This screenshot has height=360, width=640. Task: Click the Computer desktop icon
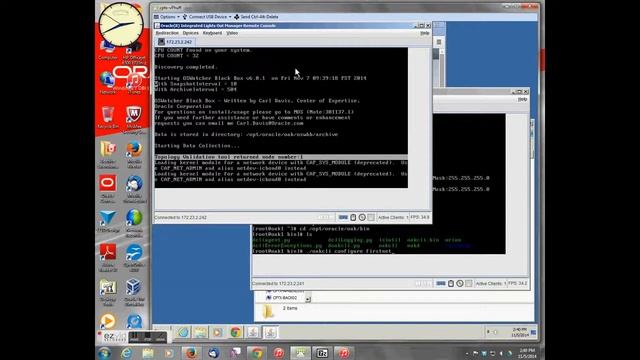[x=108, y=51]
